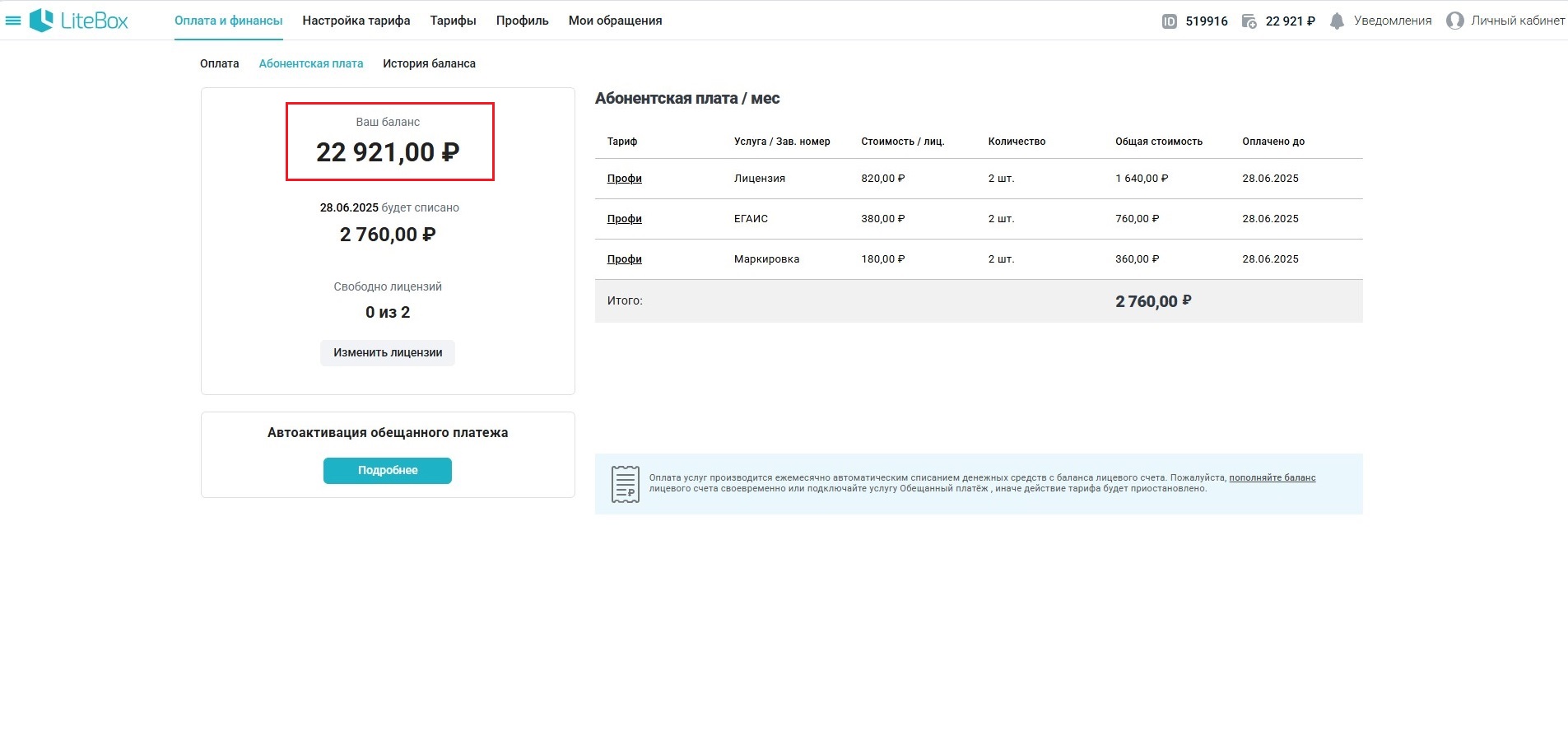
Task: Click the balance amount 22 921,00 ₽
Action: [x=388, y=152]
